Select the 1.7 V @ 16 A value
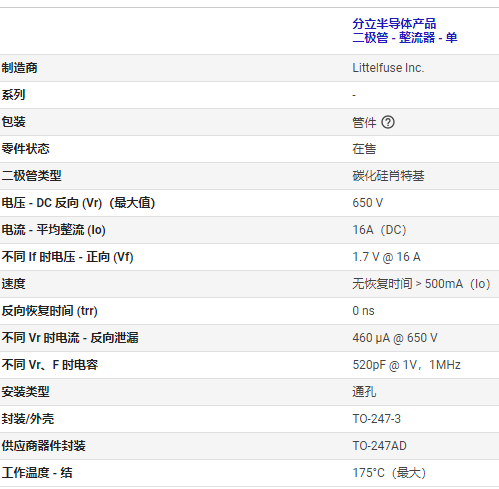Viewport: 499px width, 489px height. [386, 257]
